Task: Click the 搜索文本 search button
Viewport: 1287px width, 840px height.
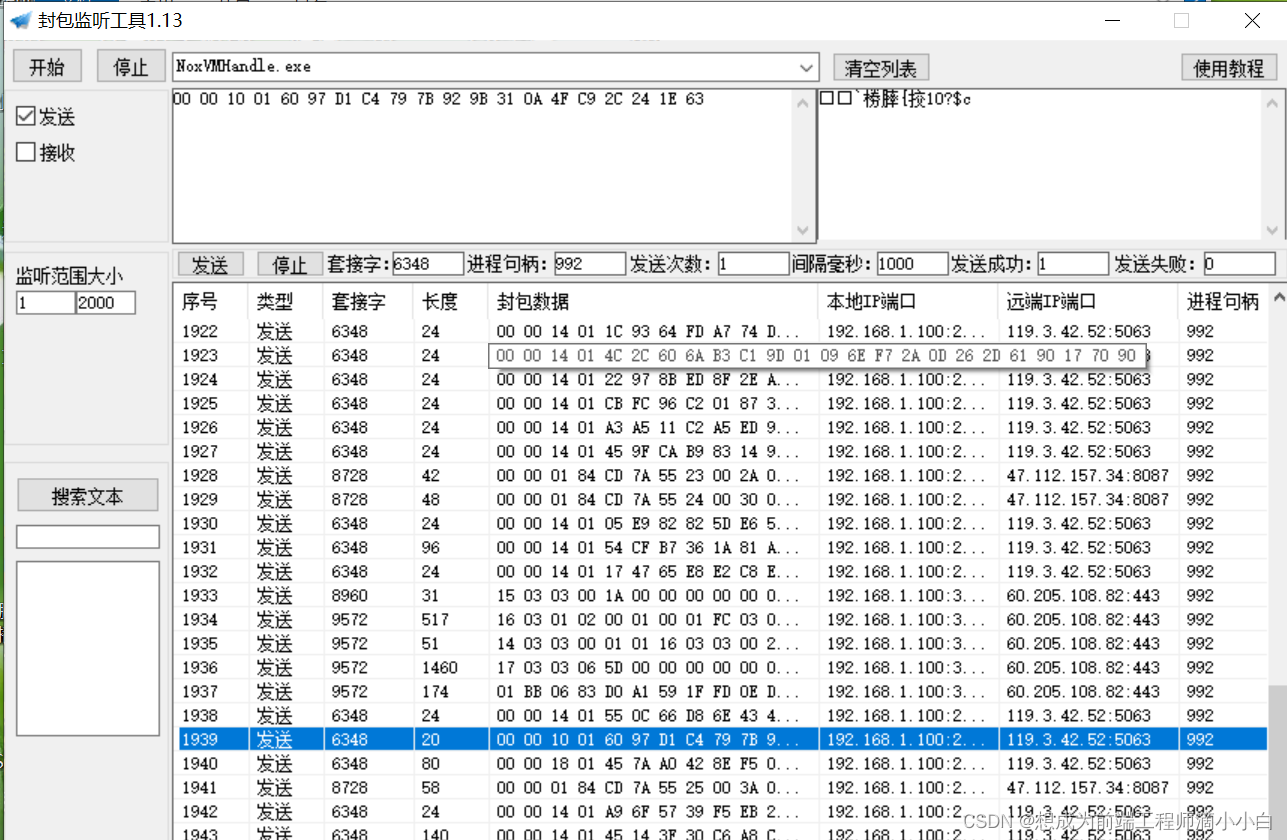Action: [87, 495]
